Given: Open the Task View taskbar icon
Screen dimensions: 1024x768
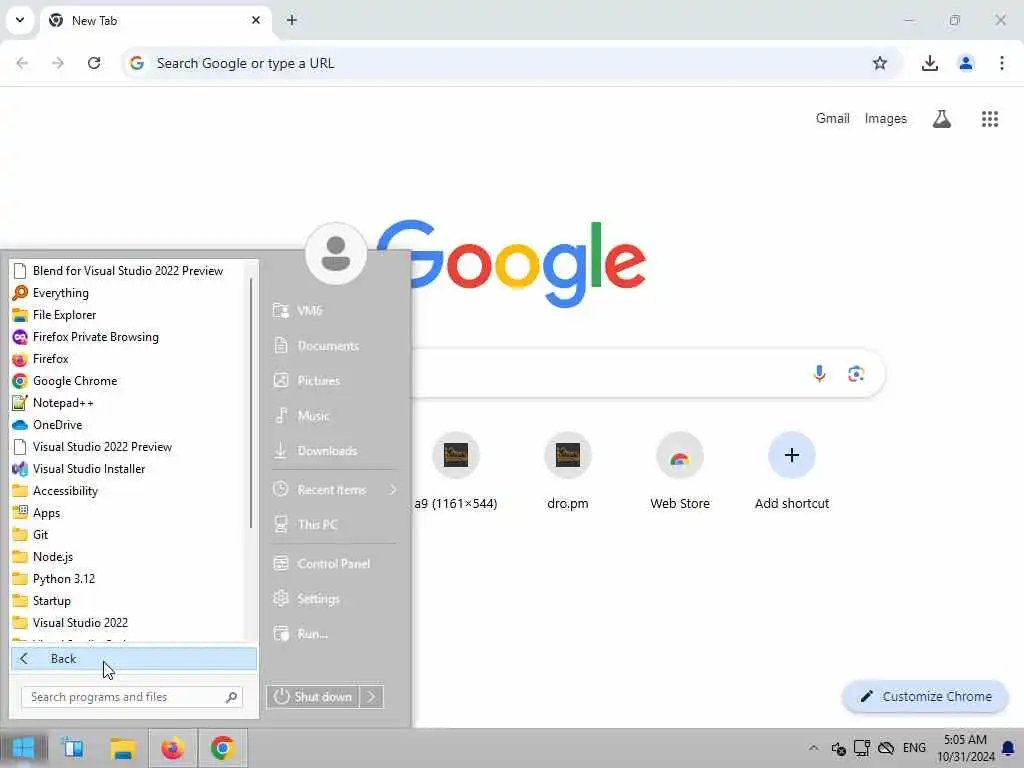Looking at the screenshot, I should (72, 748).
